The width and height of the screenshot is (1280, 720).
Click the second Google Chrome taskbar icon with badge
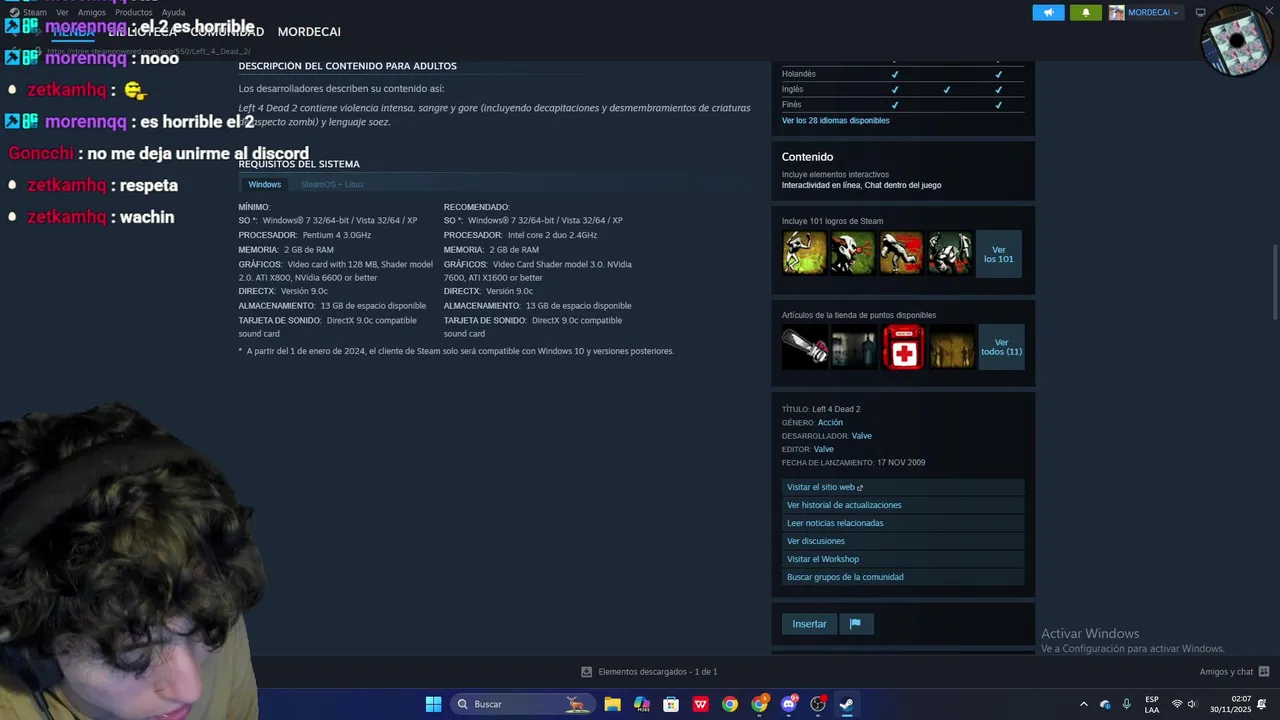pyautogui.click(x=760, y=704)
